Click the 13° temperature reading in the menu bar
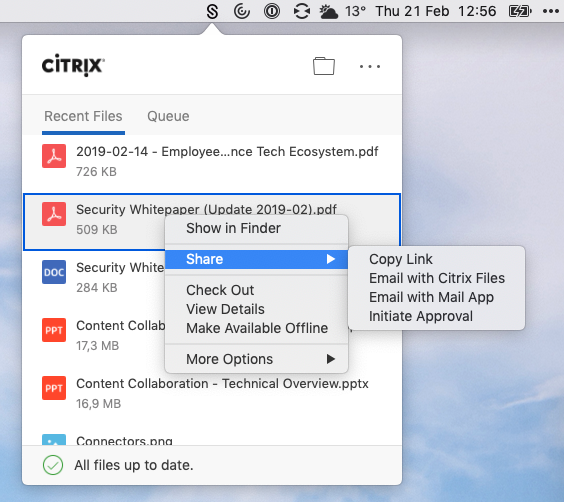Viewport: 564px width, 502px height. click(x=355, y=11)
